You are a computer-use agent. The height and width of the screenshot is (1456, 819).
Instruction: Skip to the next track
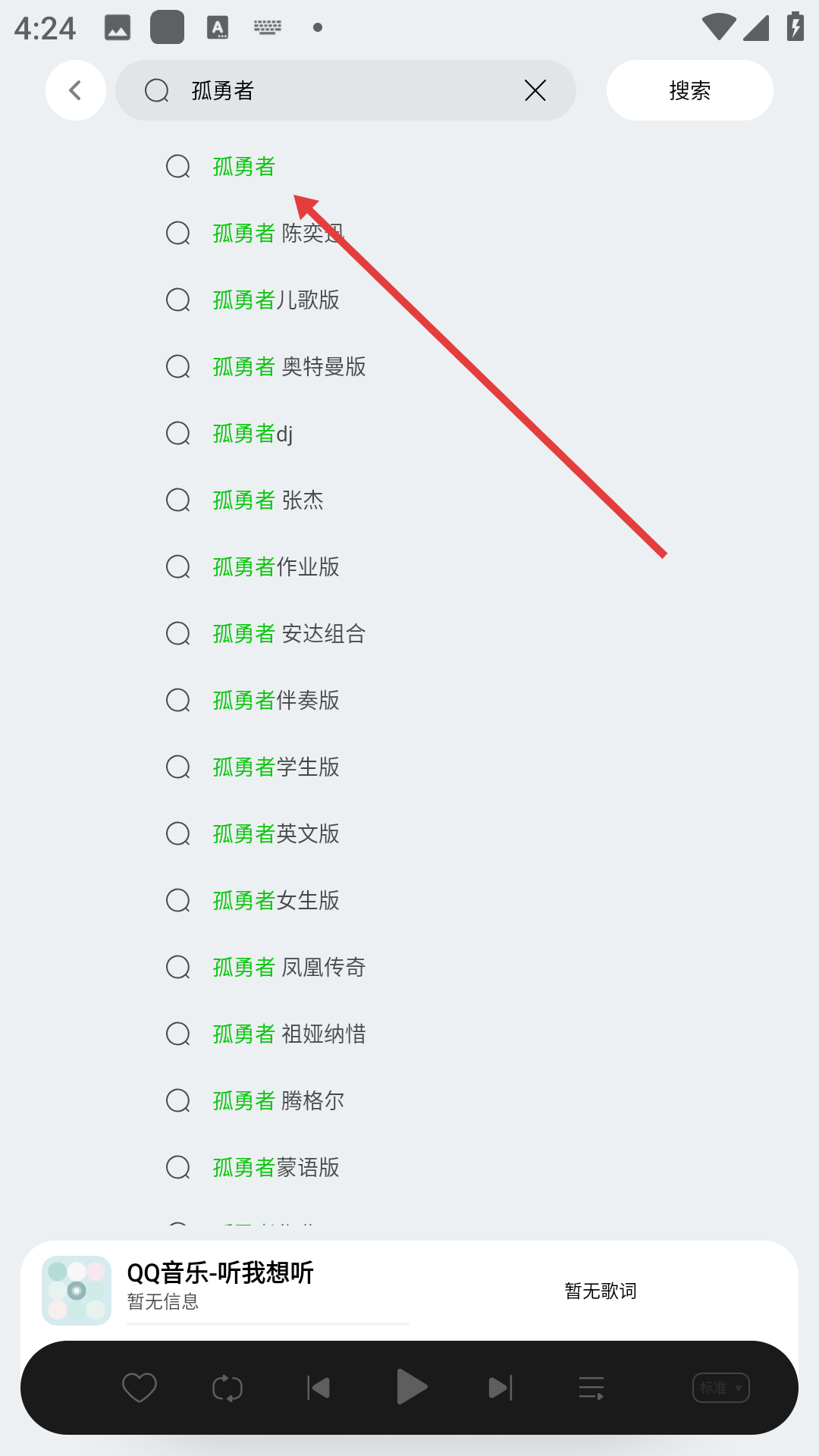[x=500, y=1388]
